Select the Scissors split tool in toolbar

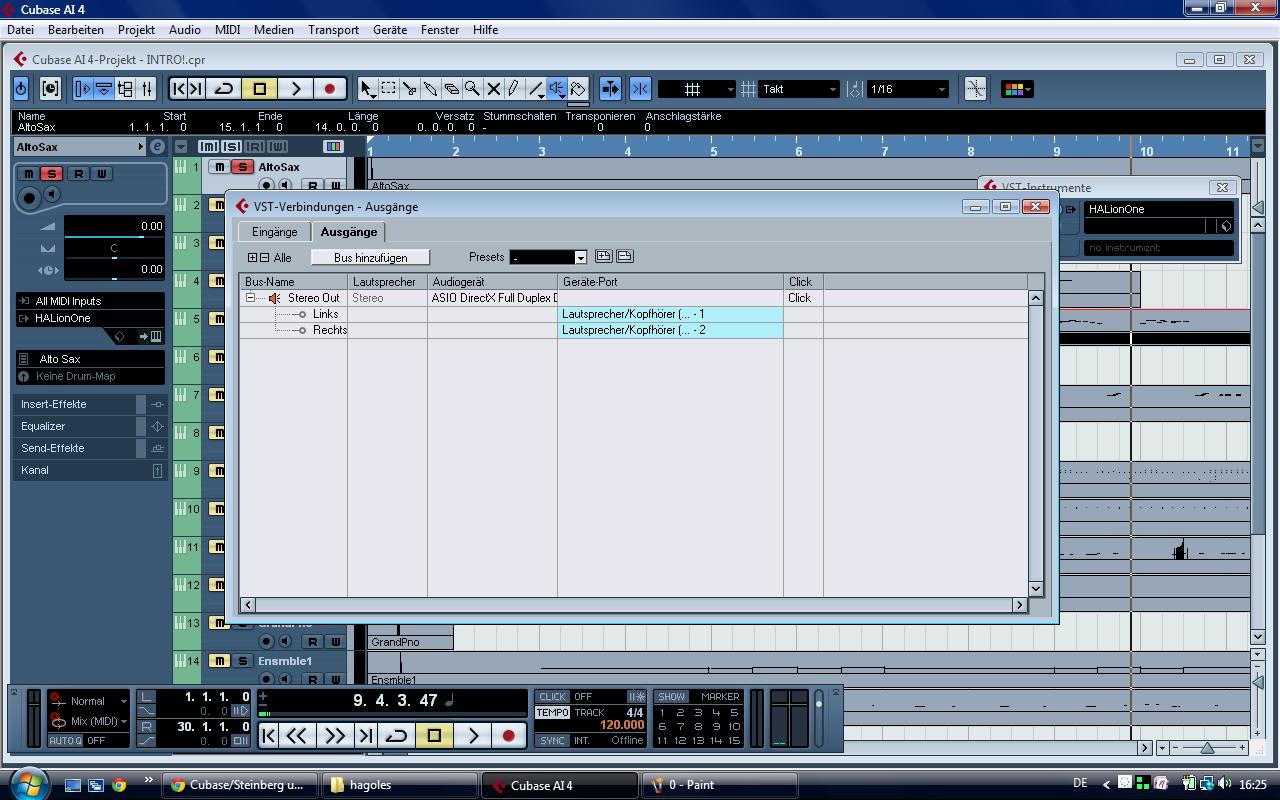[x=409, y=89]
